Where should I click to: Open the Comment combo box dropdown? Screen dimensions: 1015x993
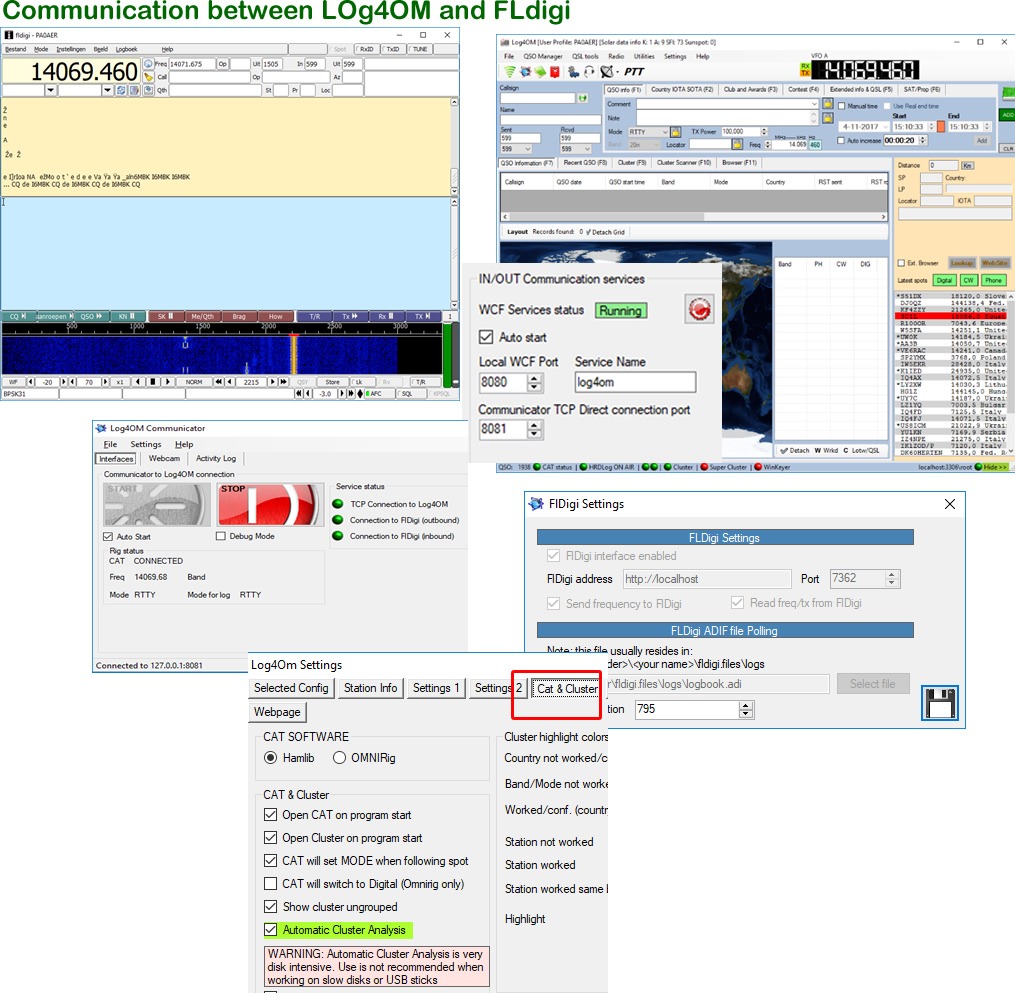click(814, 104)
